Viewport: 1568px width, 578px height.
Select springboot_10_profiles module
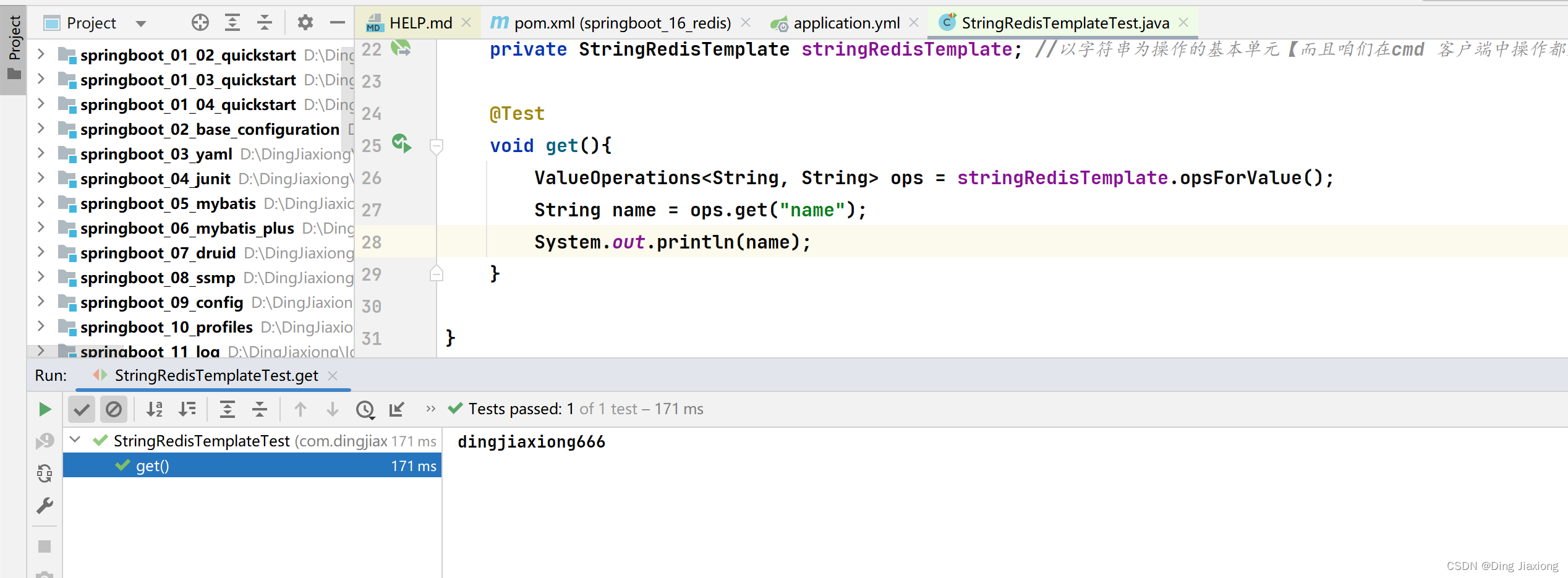(166, 327)
